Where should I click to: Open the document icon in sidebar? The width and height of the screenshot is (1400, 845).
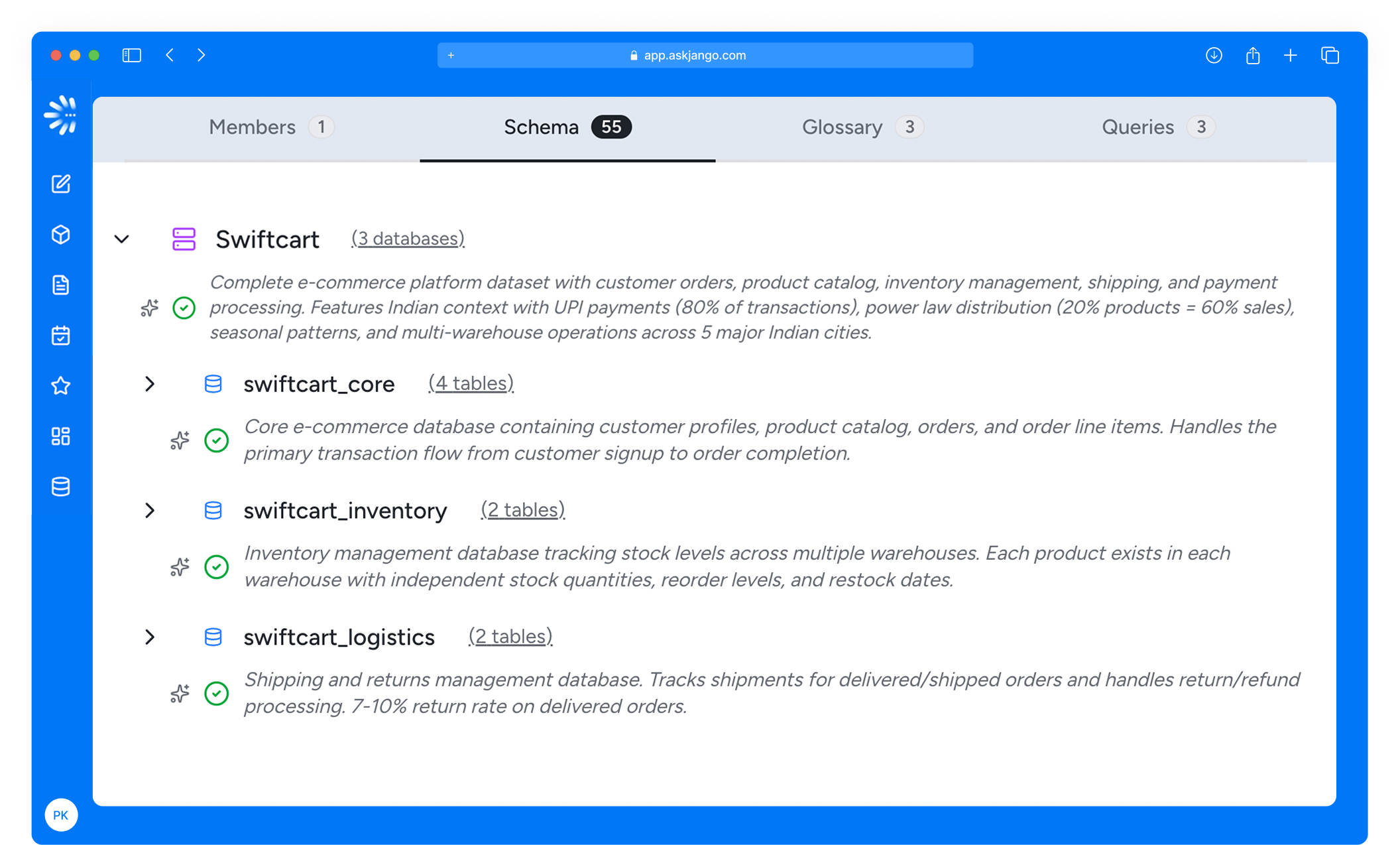(x=61, y=285)
